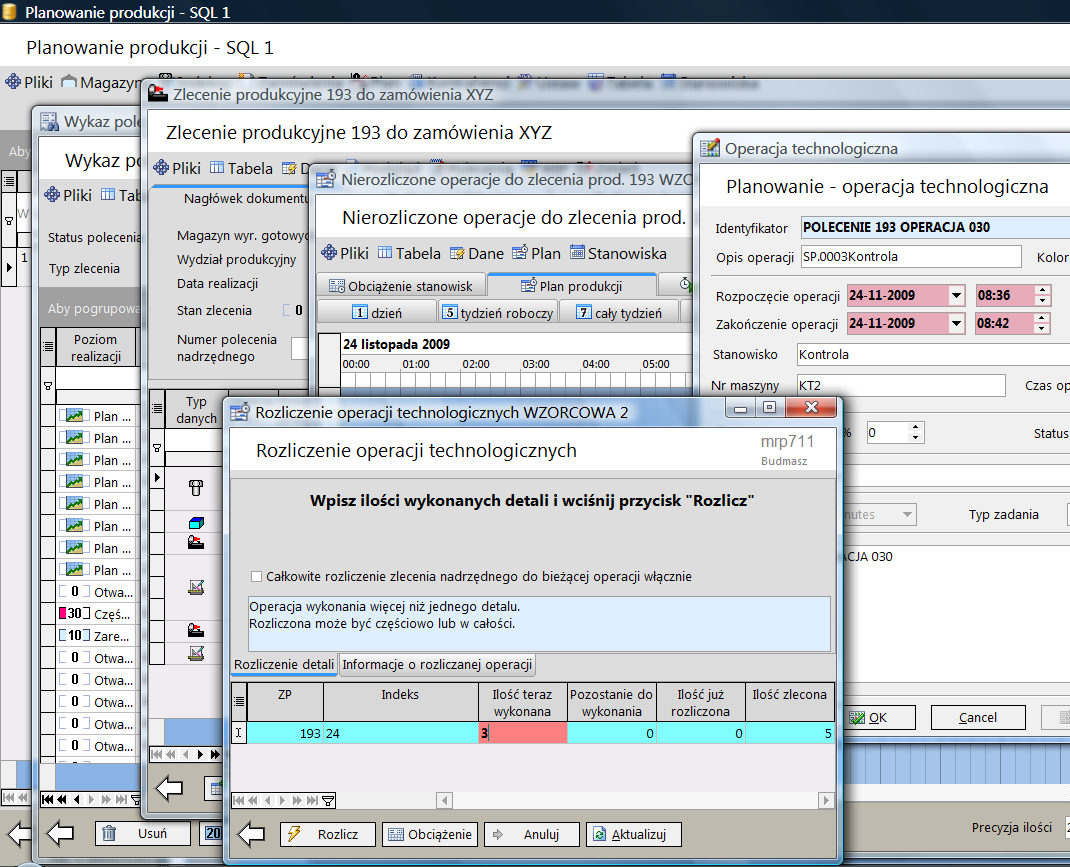Click Cancel in Operacja technologiczna window

[x=978, y=717]
